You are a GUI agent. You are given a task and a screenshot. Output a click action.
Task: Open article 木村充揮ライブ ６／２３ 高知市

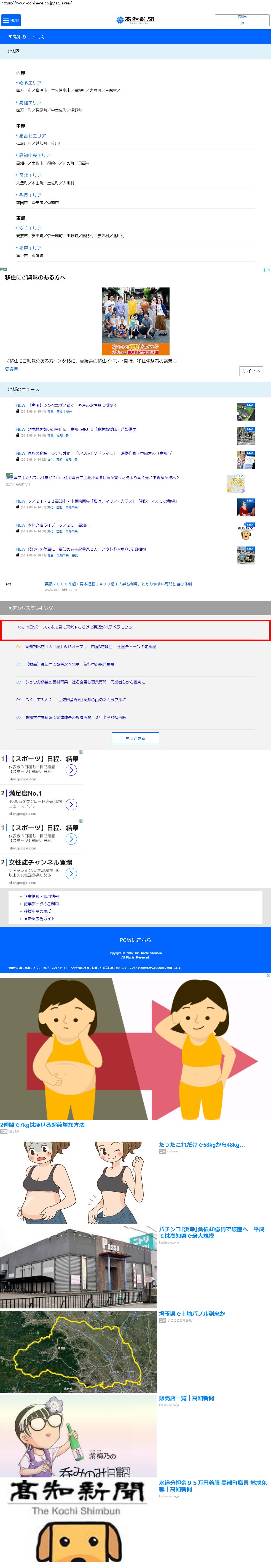point(58,525)
